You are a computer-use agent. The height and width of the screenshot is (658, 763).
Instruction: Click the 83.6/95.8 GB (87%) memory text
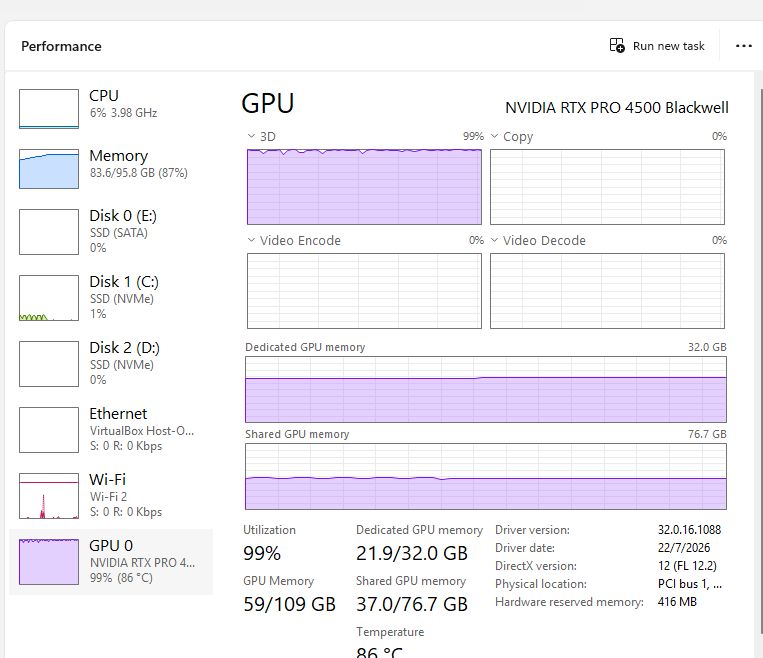[139, 173]
